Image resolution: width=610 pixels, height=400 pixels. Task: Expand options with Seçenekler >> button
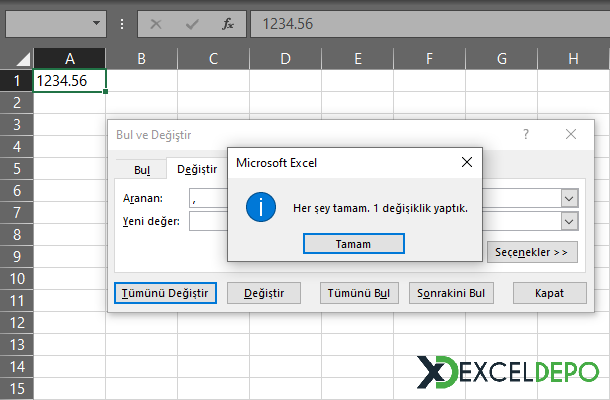tap(532, 252)
